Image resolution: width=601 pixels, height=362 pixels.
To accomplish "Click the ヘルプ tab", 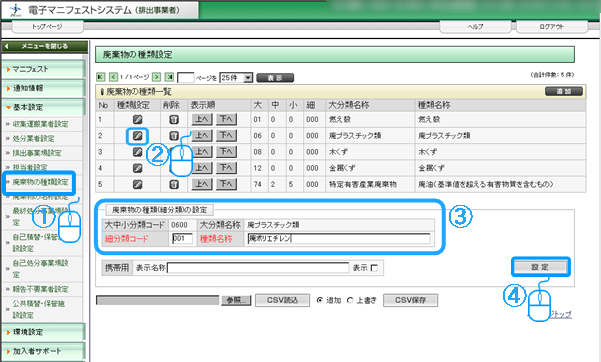I will [475, 26].
